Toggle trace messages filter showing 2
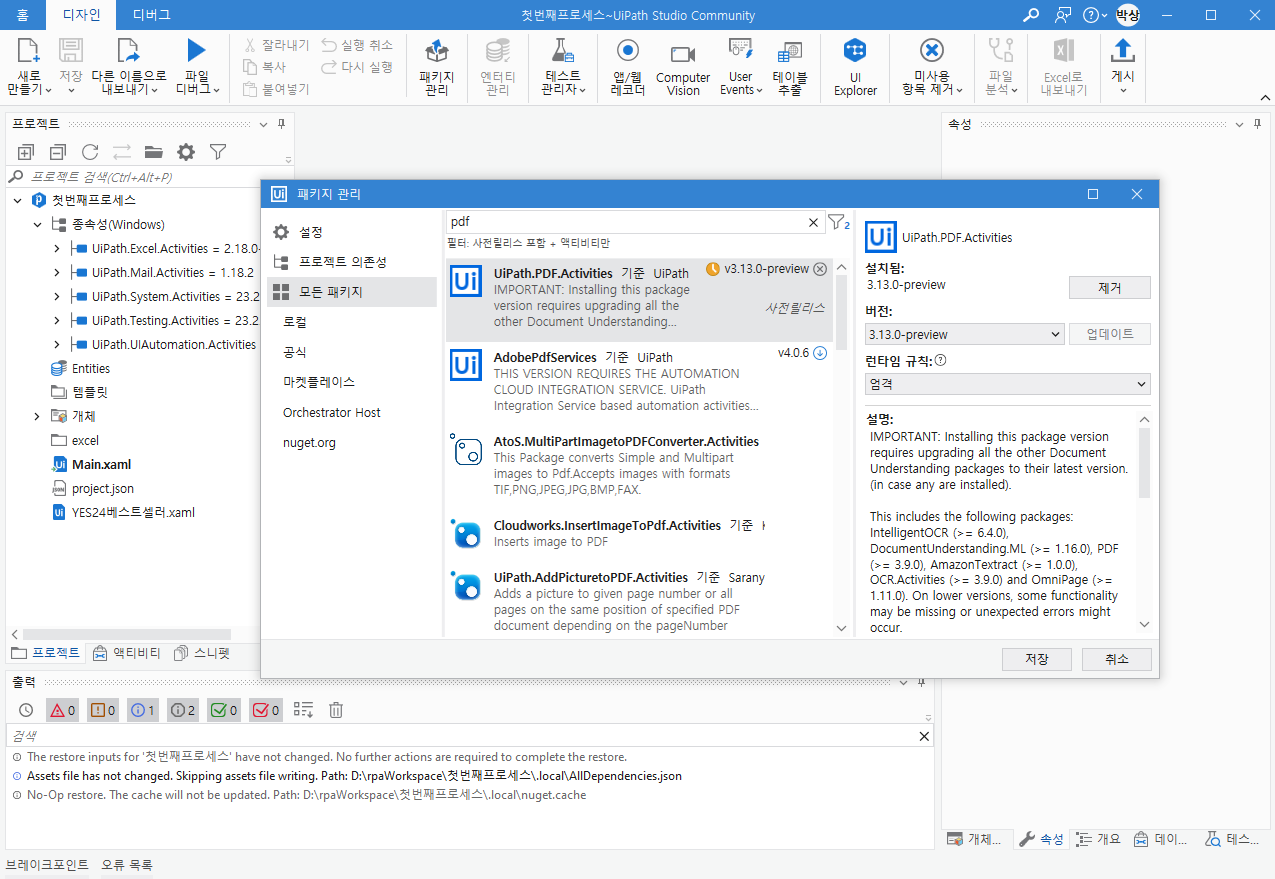The height and width of the screenshot is (879, 1275). (x=183, y=710)
